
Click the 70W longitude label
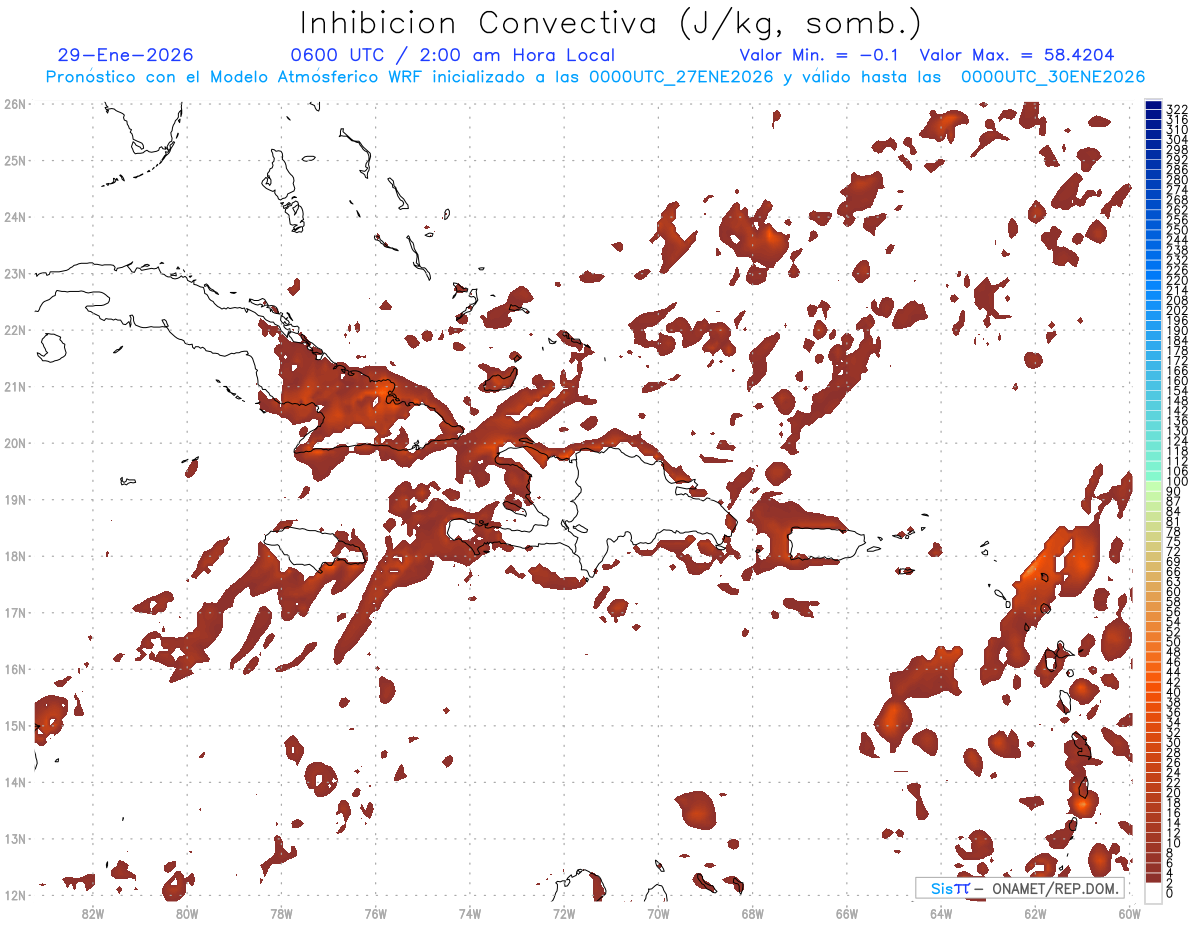click(658, 913)
